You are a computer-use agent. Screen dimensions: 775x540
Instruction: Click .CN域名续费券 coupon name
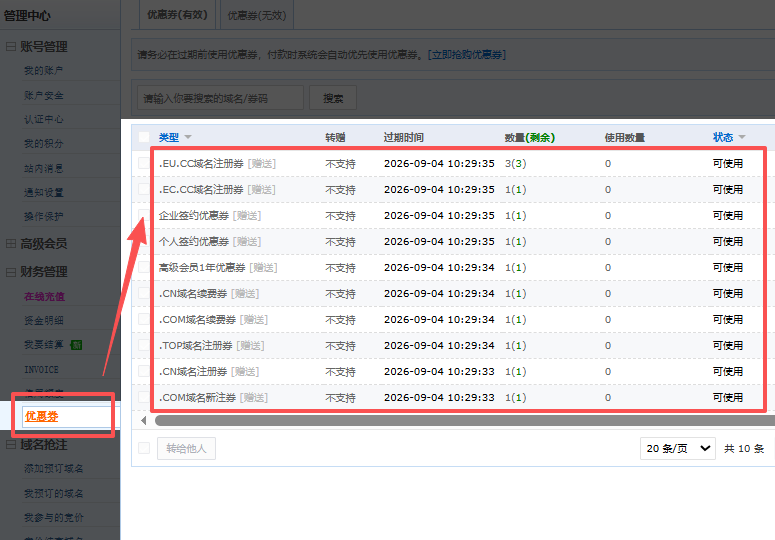193,294
